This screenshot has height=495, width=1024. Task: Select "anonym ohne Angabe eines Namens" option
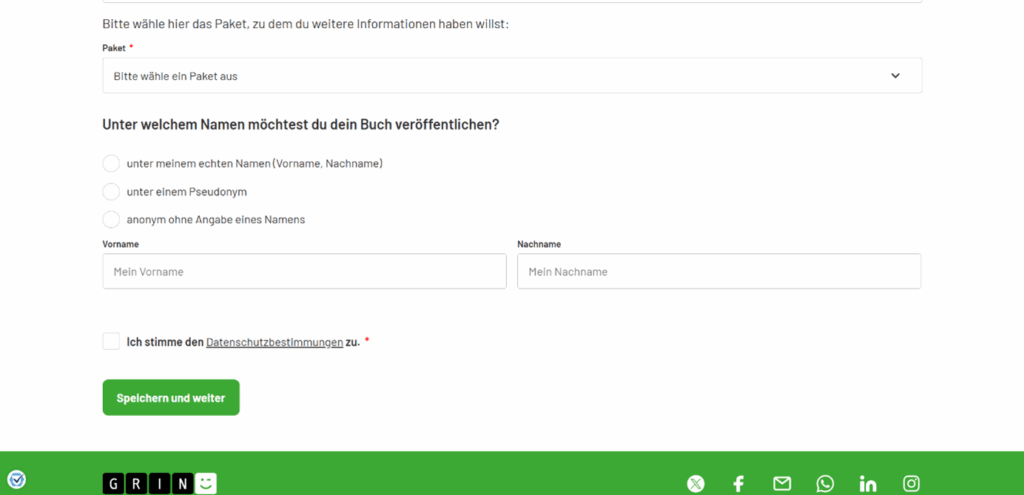pos(111,219)
